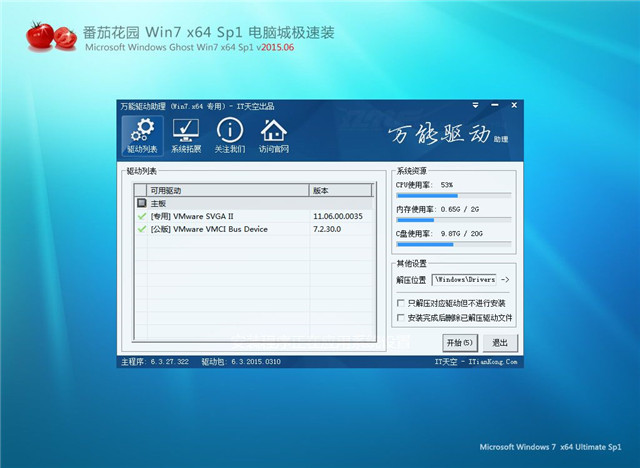This screenshot has width=640, height=468.
Task: Click the 退出 button
Action: click(500, 343)
